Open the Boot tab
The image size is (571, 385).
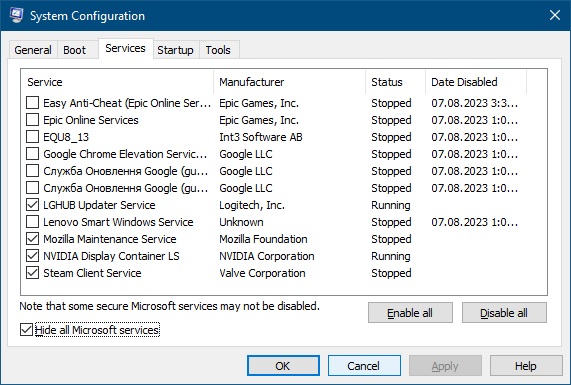[x=74, y=50]
